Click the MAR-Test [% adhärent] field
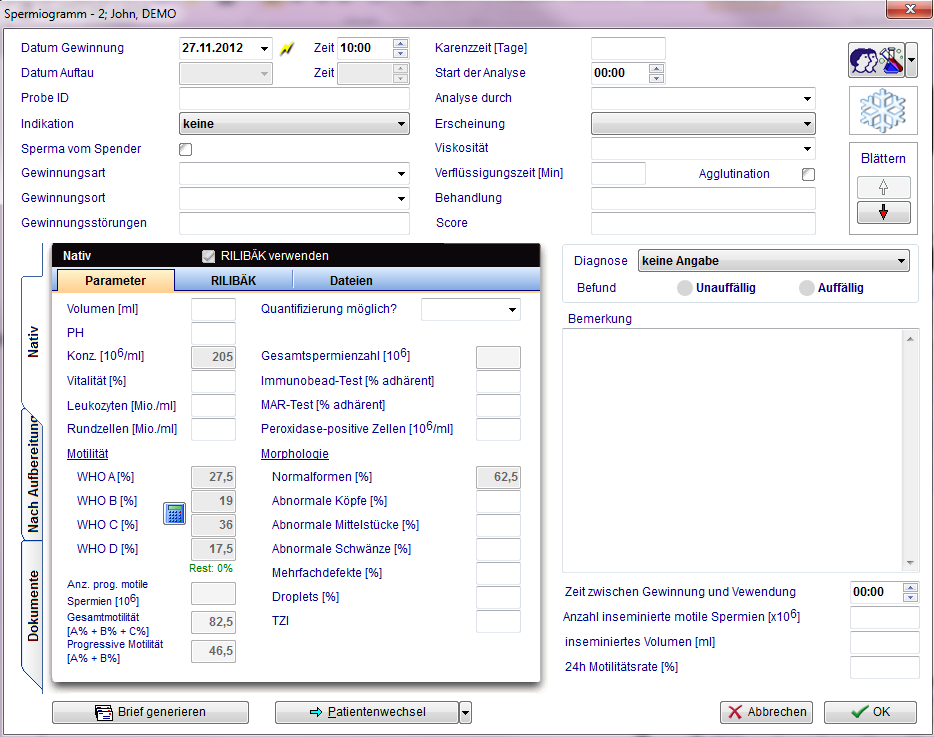934x737 pixels. tap(499, 406)
